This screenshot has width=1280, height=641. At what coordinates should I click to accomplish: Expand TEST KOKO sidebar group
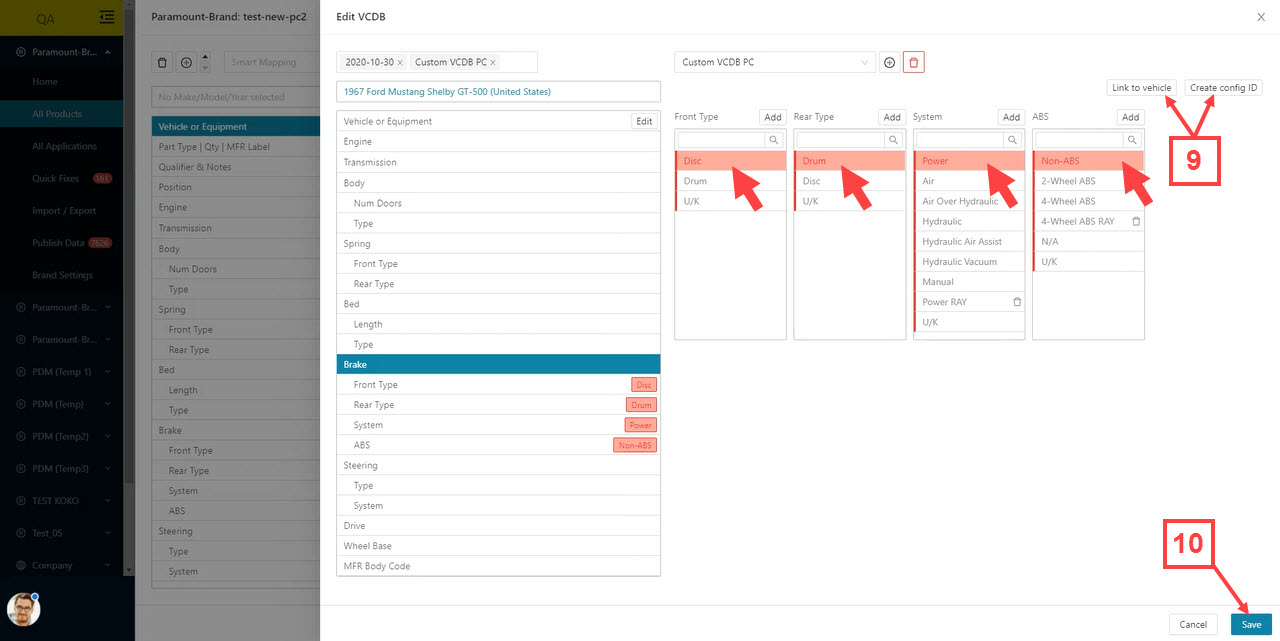(x=107, y=500)
